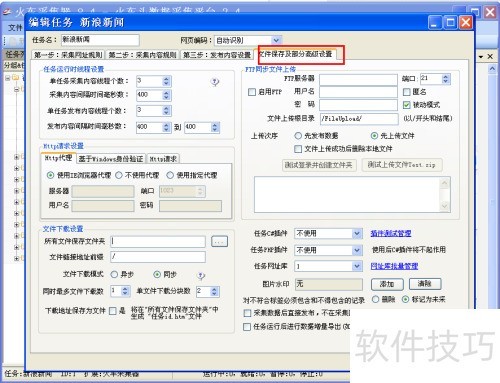Open the 任务C#插件 dropdown
This screenshot has width=500, height=383.
[357, 233]
